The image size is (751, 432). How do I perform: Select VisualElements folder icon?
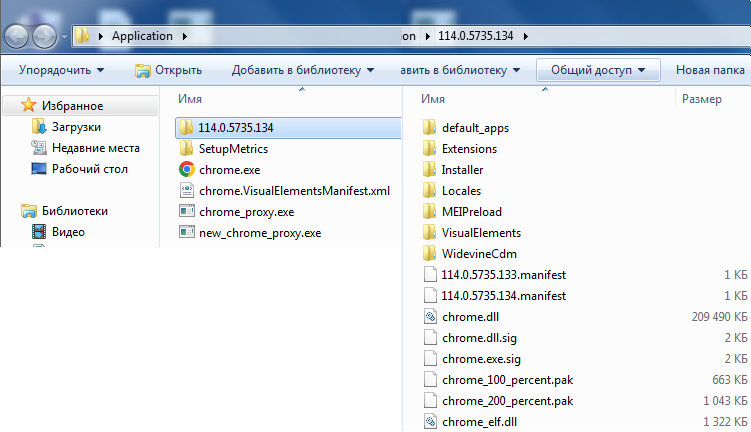tap(430, 232)
